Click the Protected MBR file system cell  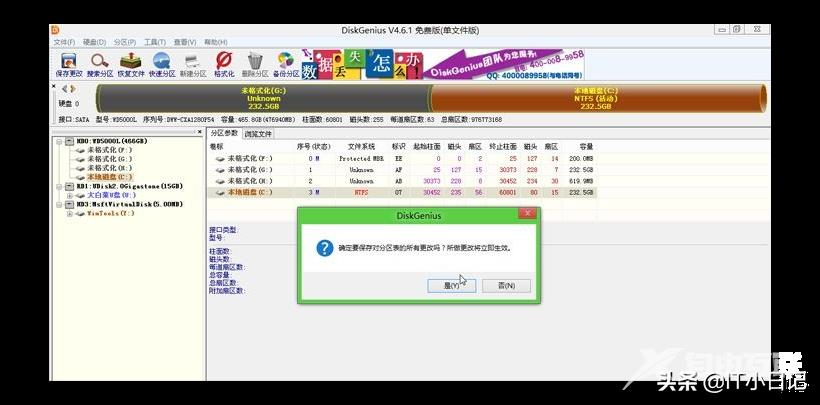tap(362, 159)
